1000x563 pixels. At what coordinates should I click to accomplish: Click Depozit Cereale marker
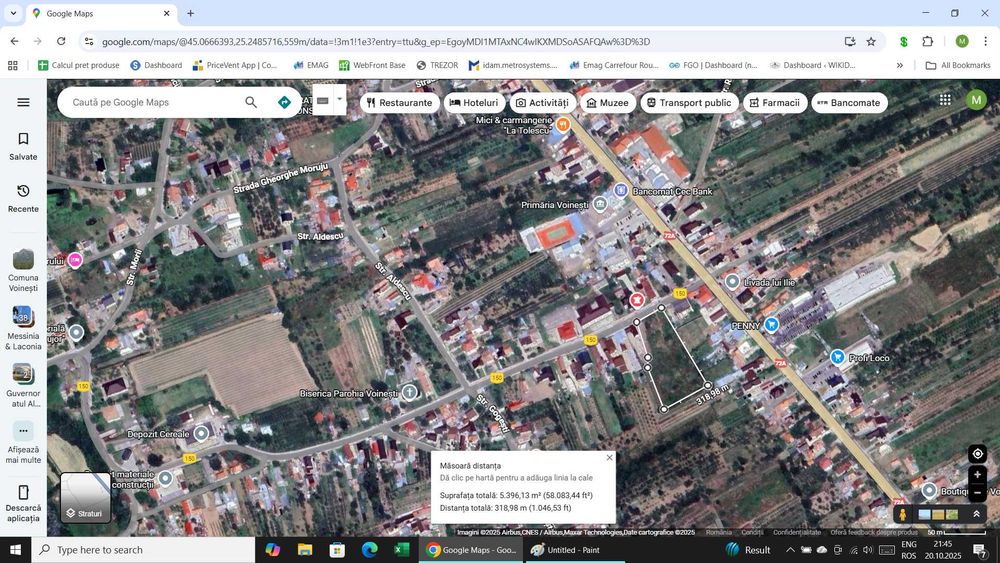[201, 434]
